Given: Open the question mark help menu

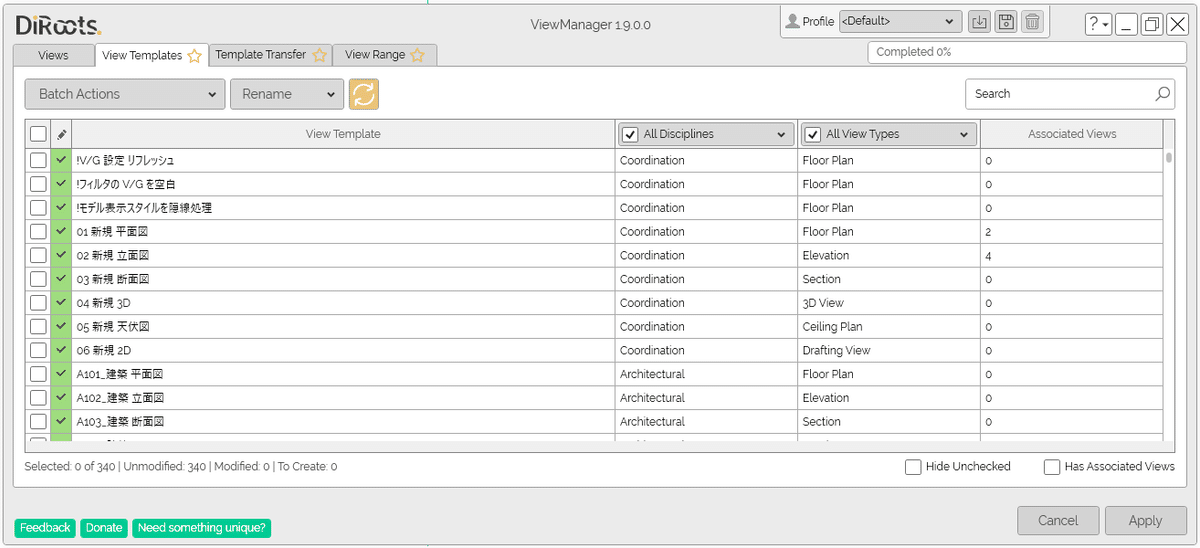Looking at the screenshot, I should pos(1097,24).
